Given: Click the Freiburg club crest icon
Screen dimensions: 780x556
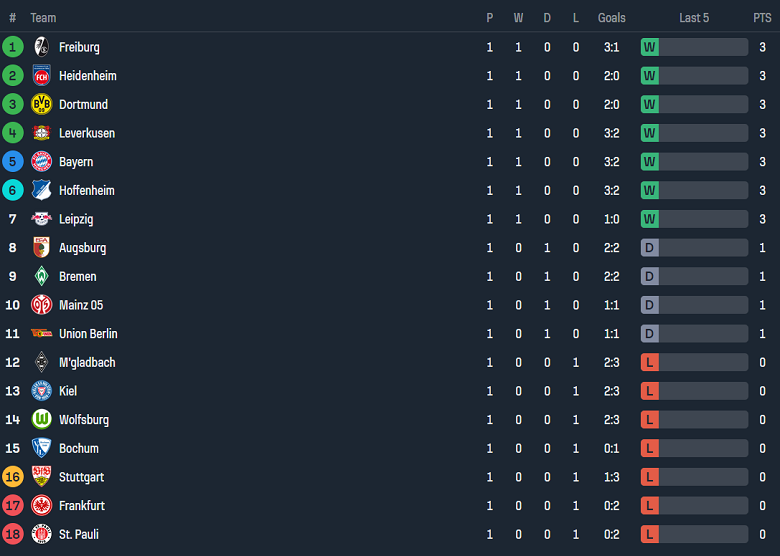Looking at the screenshot, I should pos(41,47).
